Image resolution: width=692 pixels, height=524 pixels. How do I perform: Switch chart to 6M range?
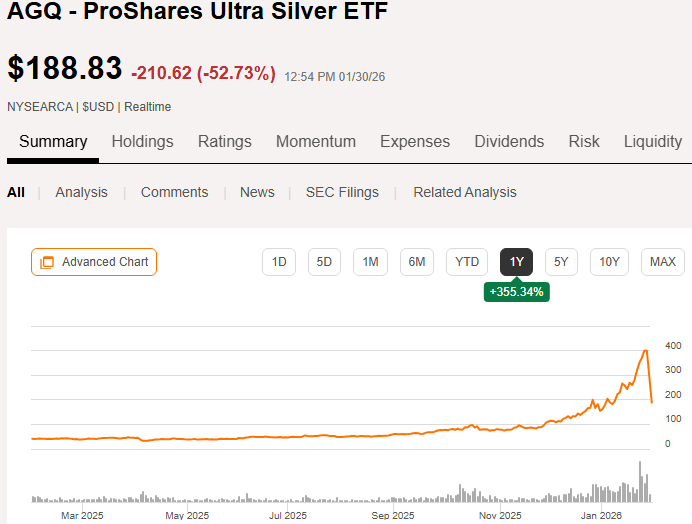[417, 262]
